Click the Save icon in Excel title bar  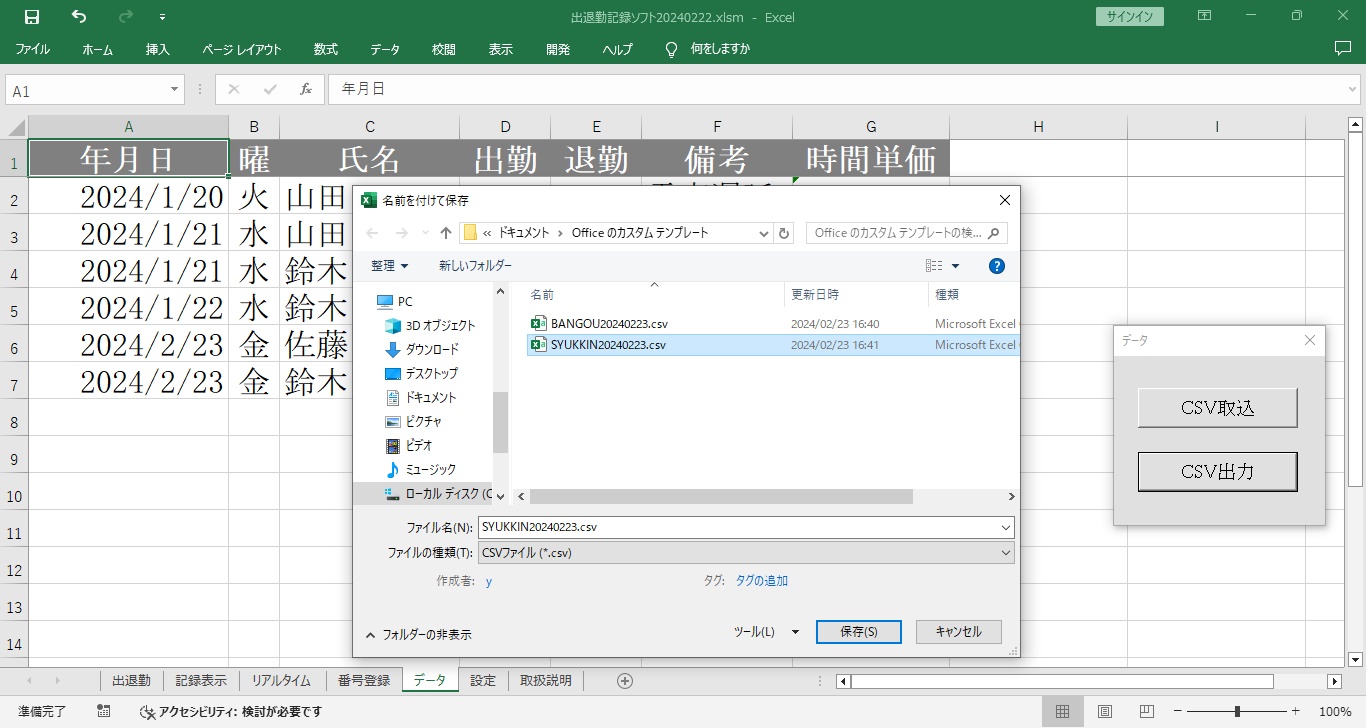coord(32,17)
